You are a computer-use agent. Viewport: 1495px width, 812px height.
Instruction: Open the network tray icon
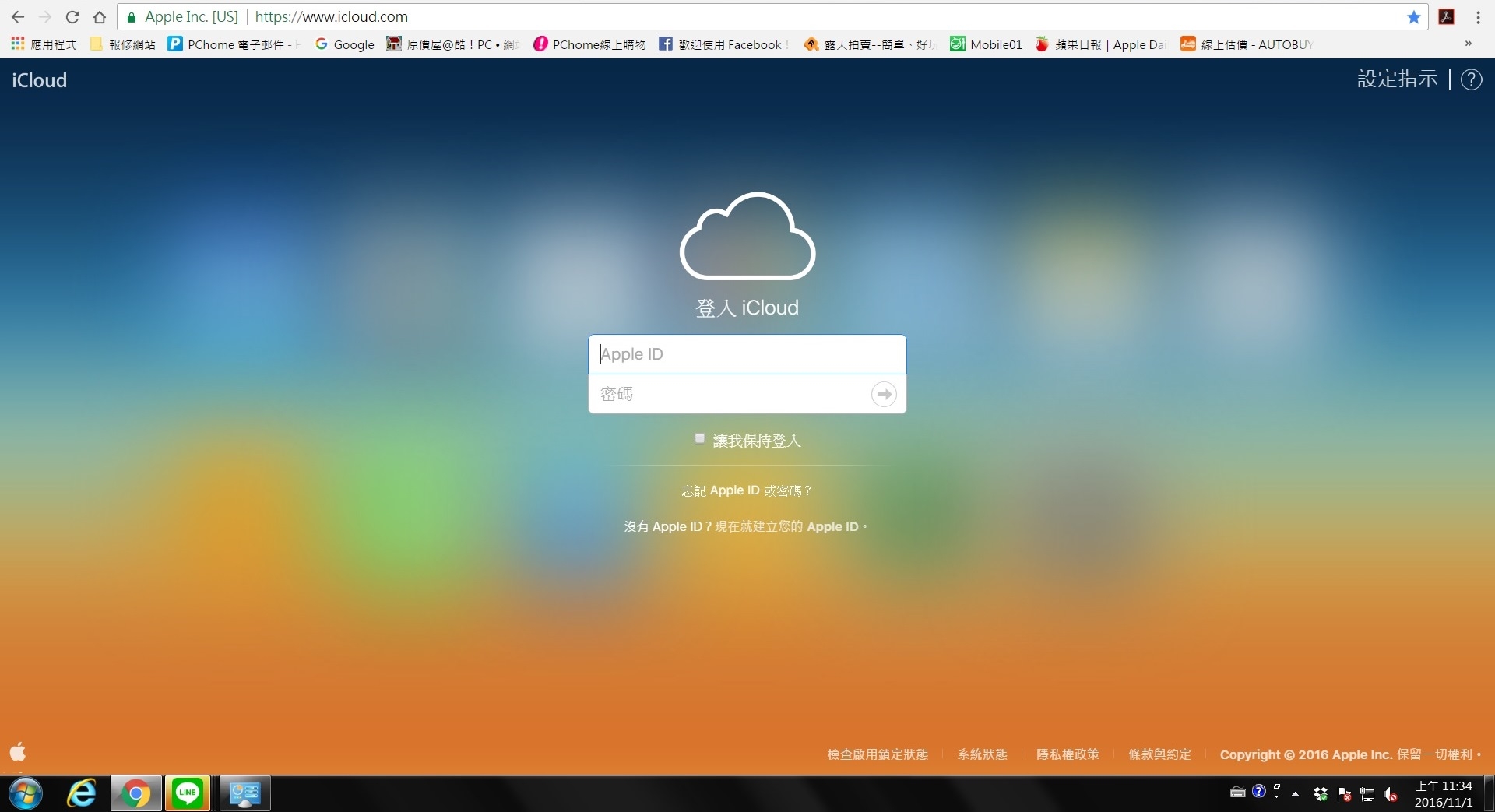click(1367, 794)
